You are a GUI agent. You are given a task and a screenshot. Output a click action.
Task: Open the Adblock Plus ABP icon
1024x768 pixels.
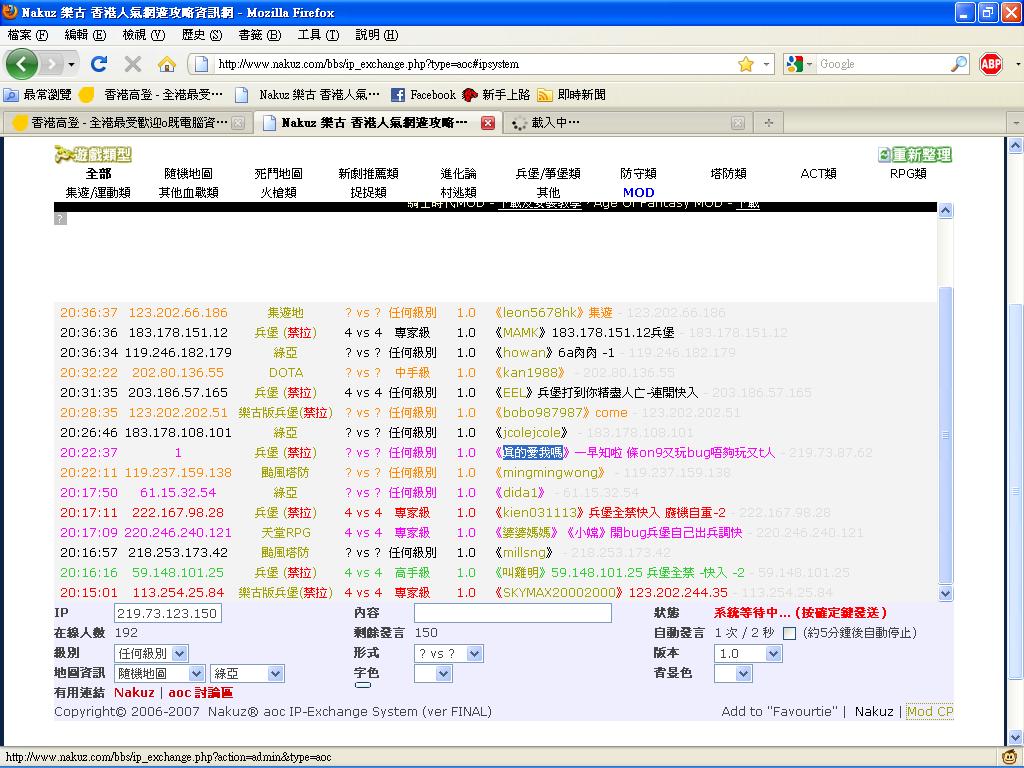(991, 64)
